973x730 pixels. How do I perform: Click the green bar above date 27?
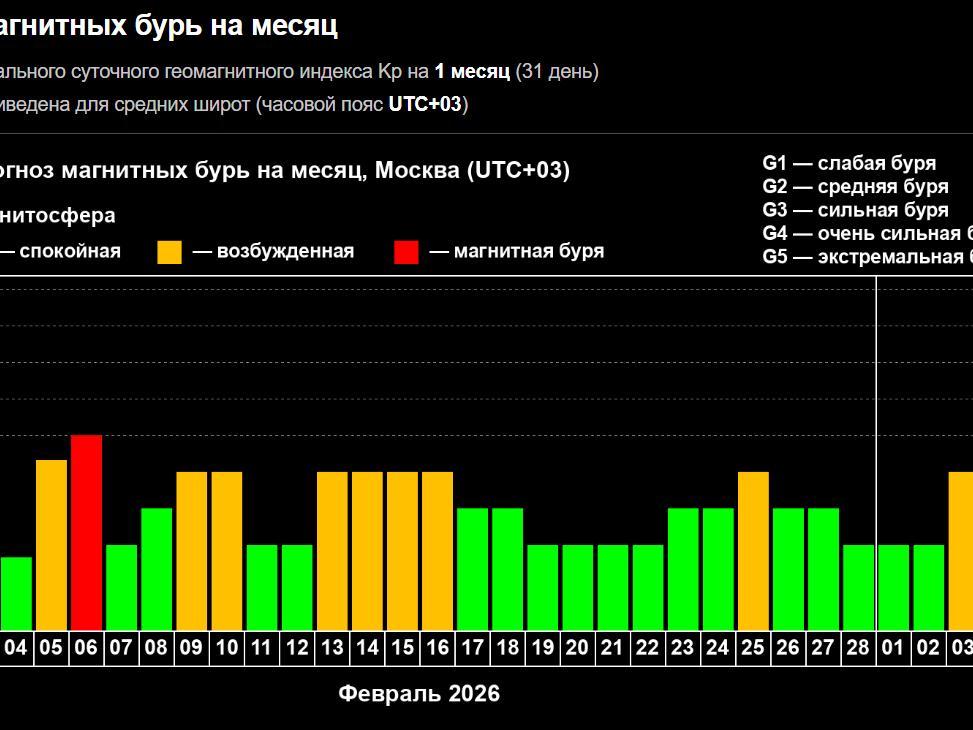click(x=823, y=569)
